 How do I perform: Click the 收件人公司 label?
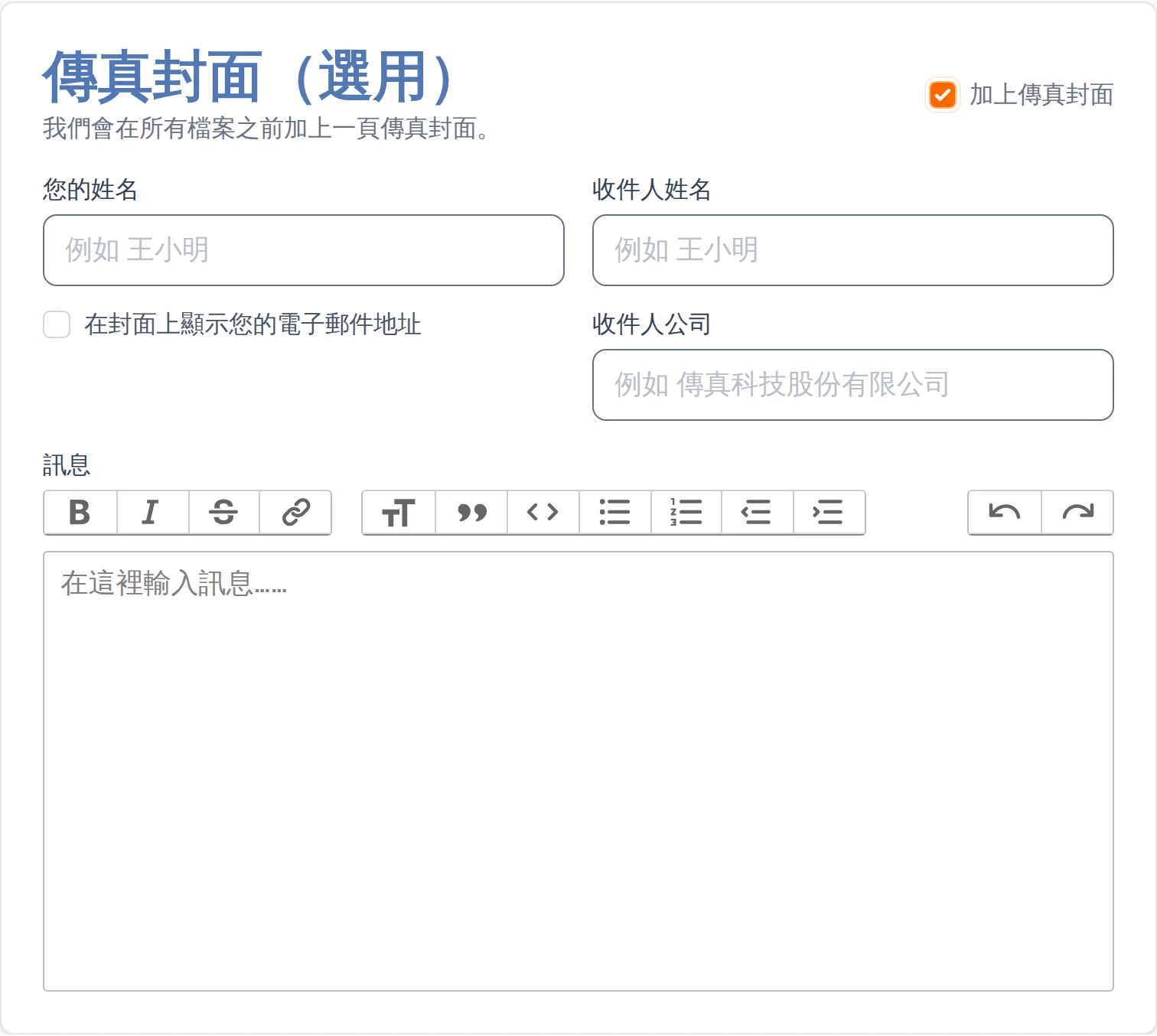(652, 324)
